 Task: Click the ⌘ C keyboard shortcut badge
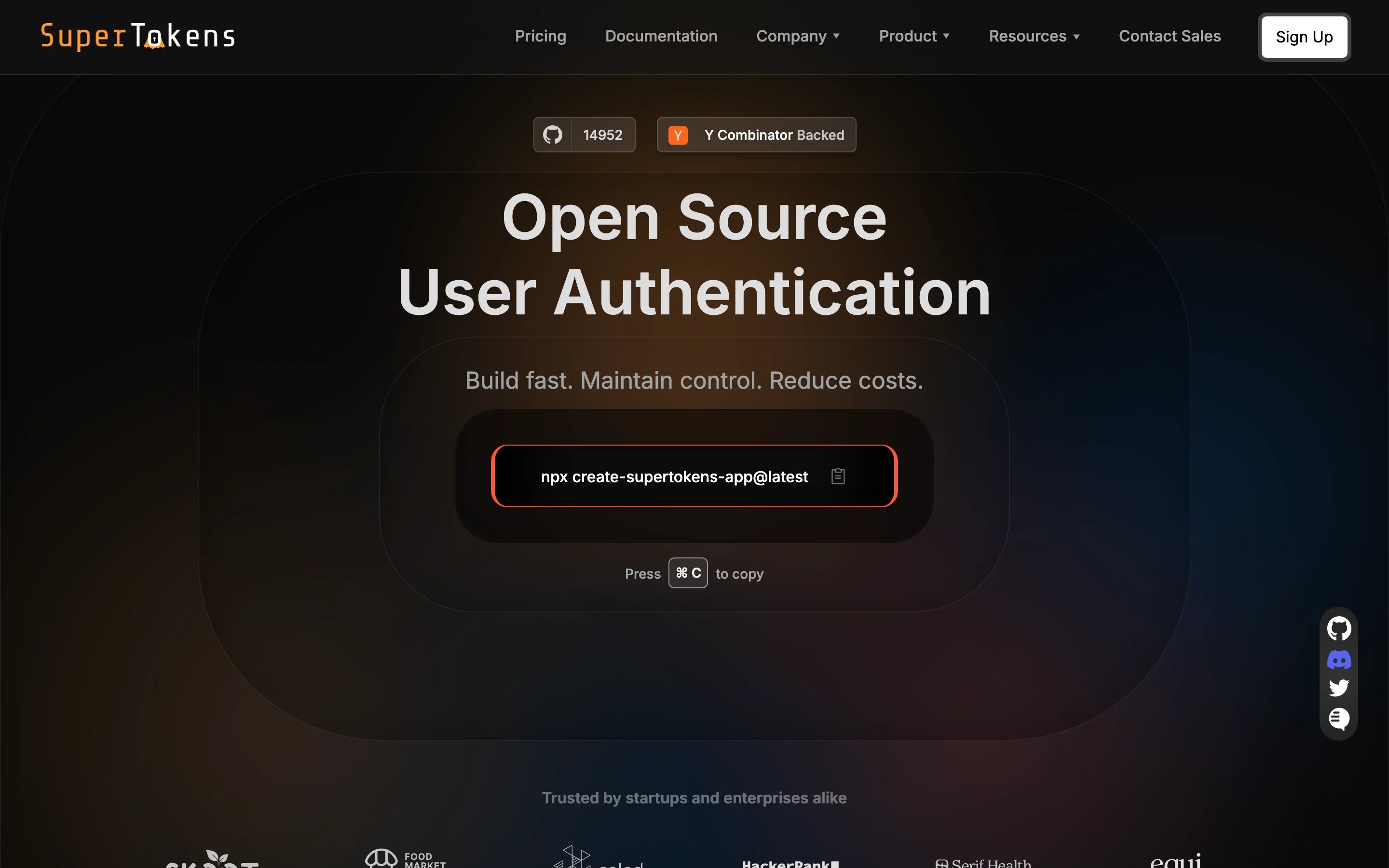(688, 573)
